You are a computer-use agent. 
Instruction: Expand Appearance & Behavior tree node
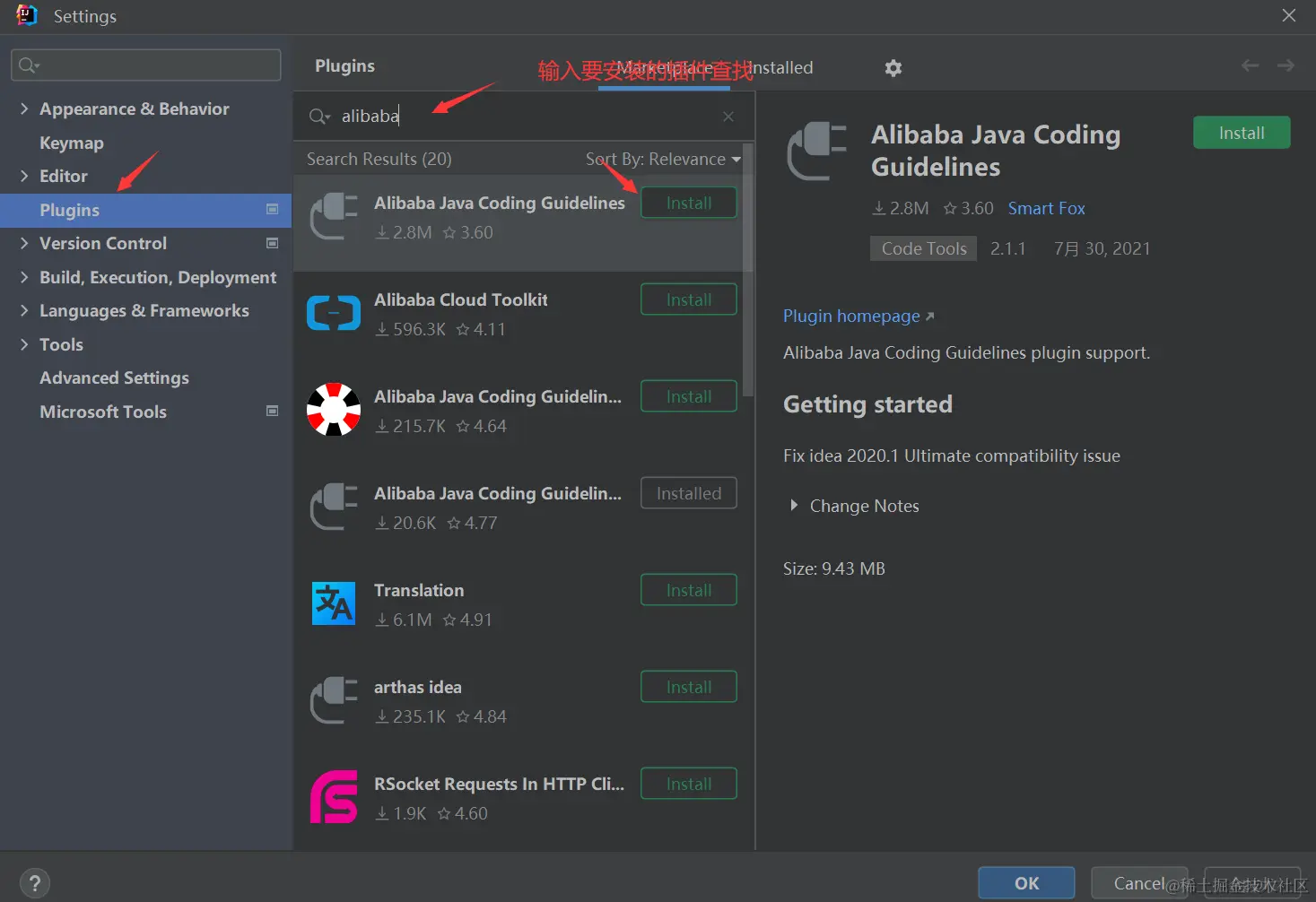[24, 108]
